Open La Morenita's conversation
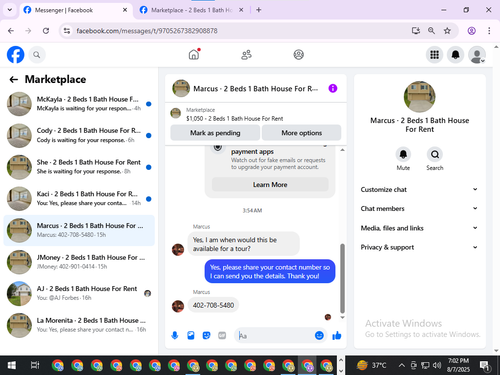This screenshot has width=500, height=375. (x=79, y=325)
